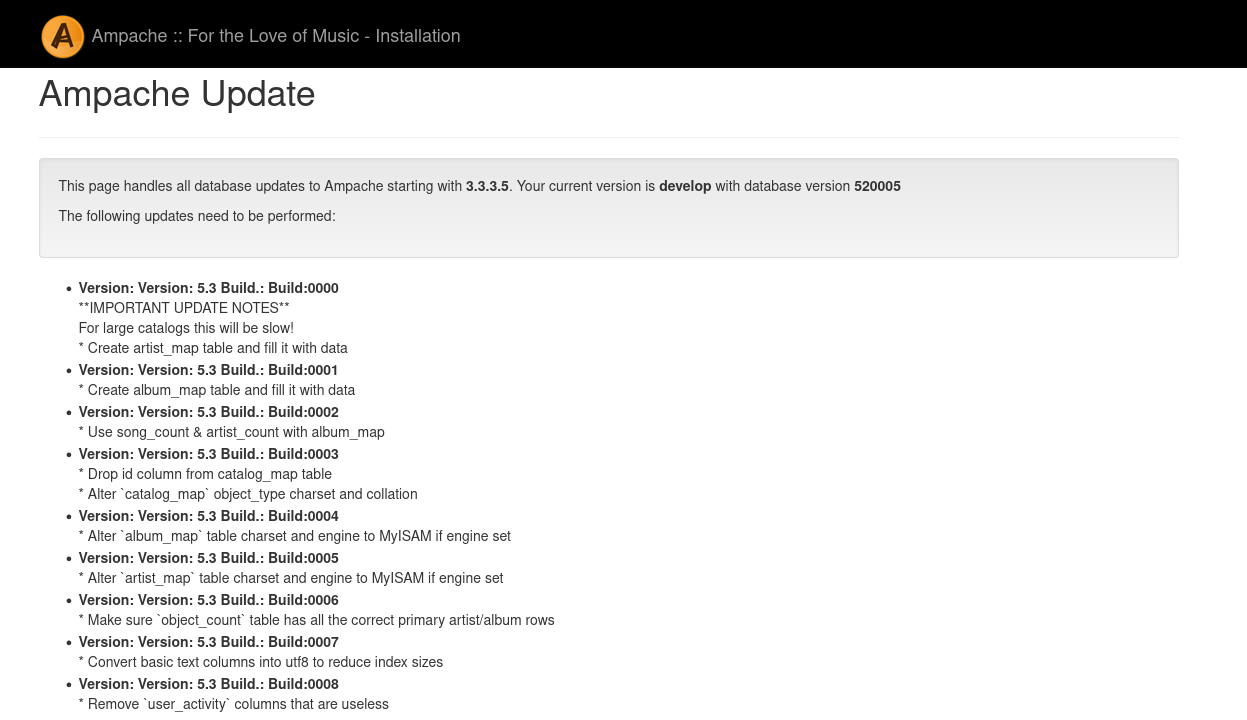Click 'Create album_map table' description line
This screenshot has width=1247, height=720.
click(x=217, y=390)
